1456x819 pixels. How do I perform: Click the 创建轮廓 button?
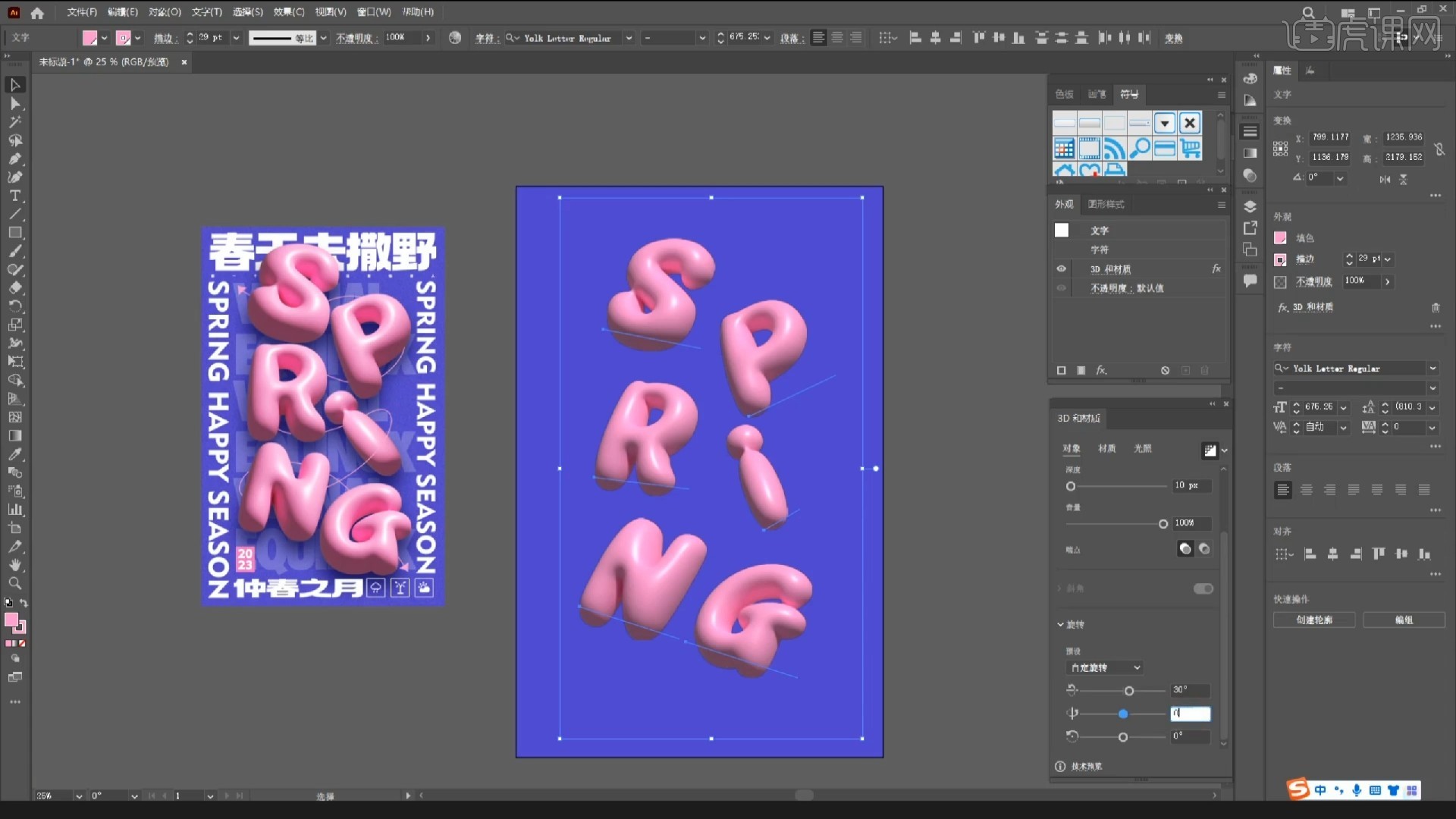tap(1314, 620)
